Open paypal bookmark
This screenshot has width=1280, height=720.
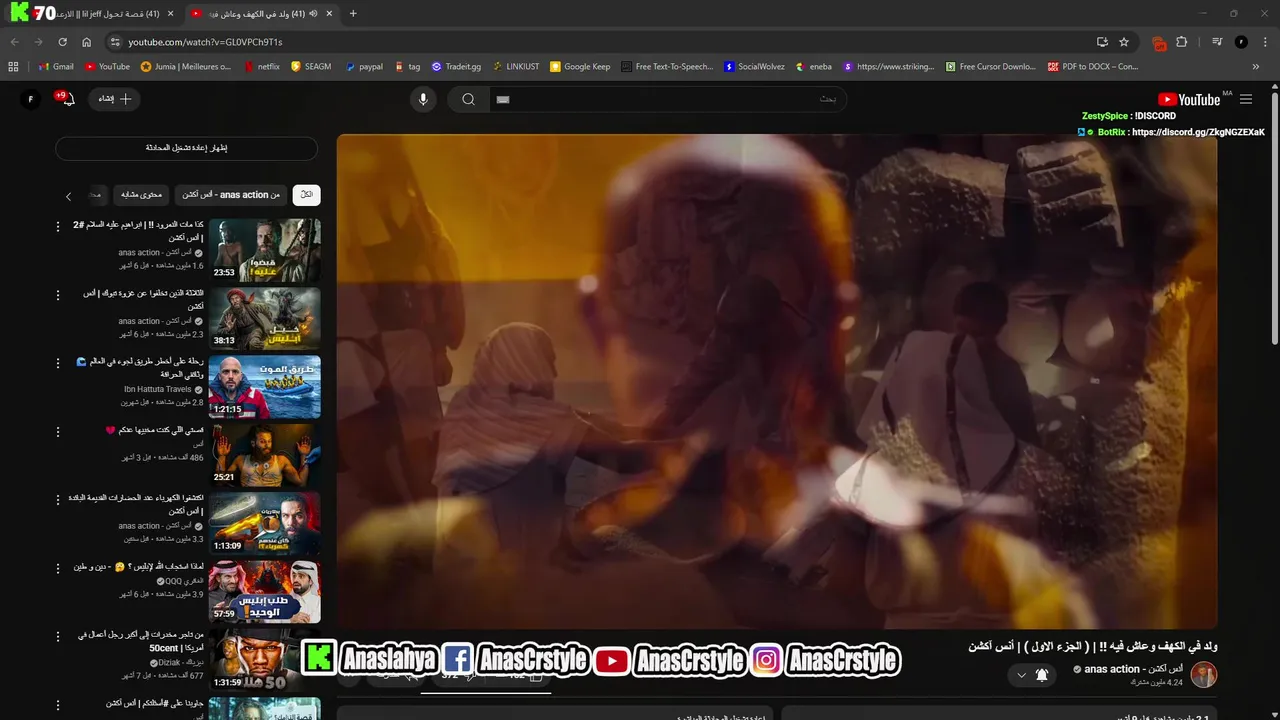364,67
